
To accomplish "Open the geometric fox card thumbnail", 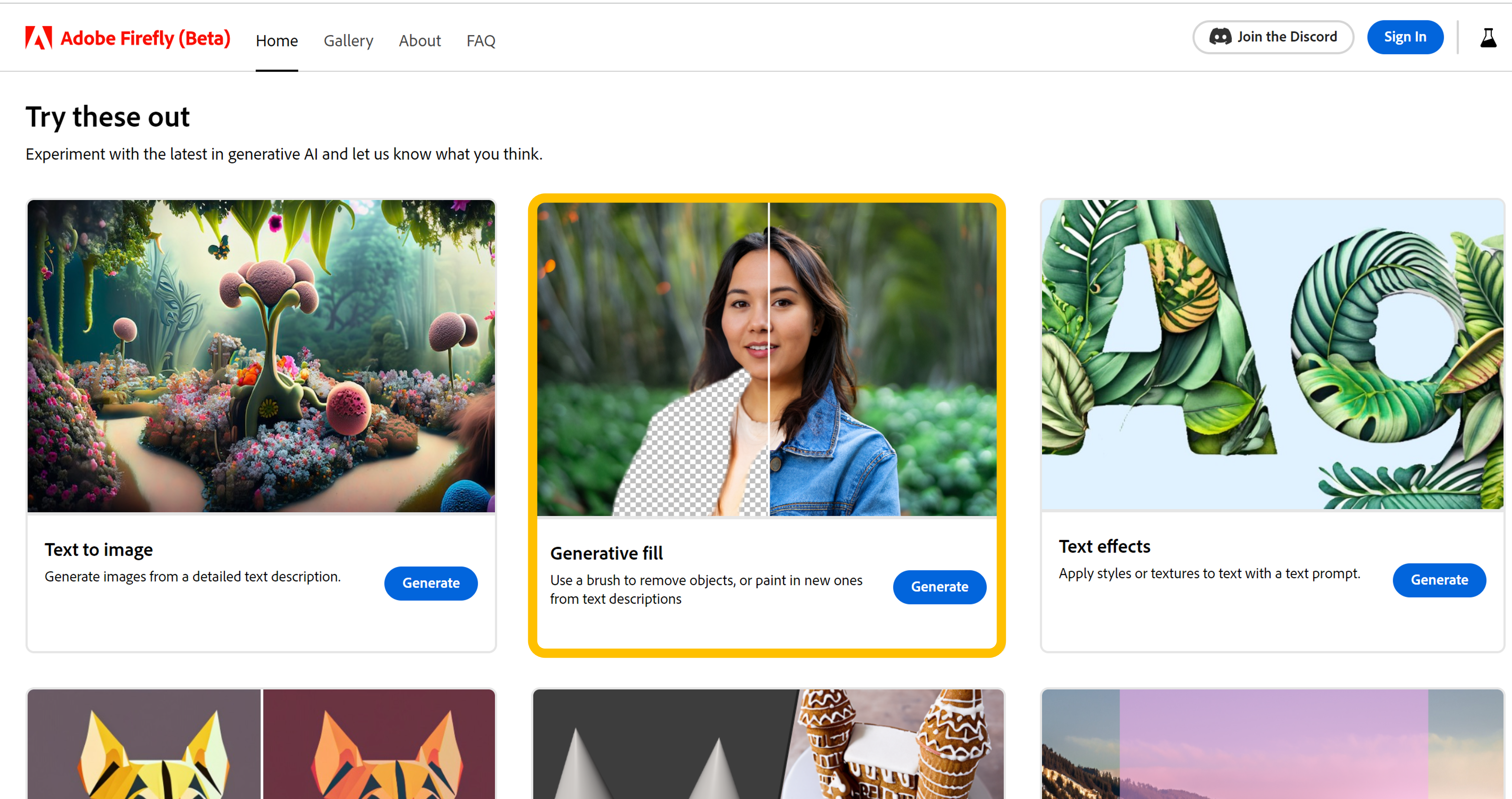I will click(261, 744).
